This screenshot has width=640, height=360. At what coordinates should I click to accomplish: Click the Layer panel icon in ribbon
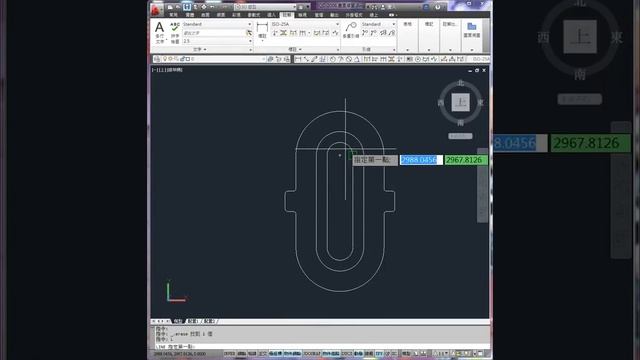click(x=472, y=27)
